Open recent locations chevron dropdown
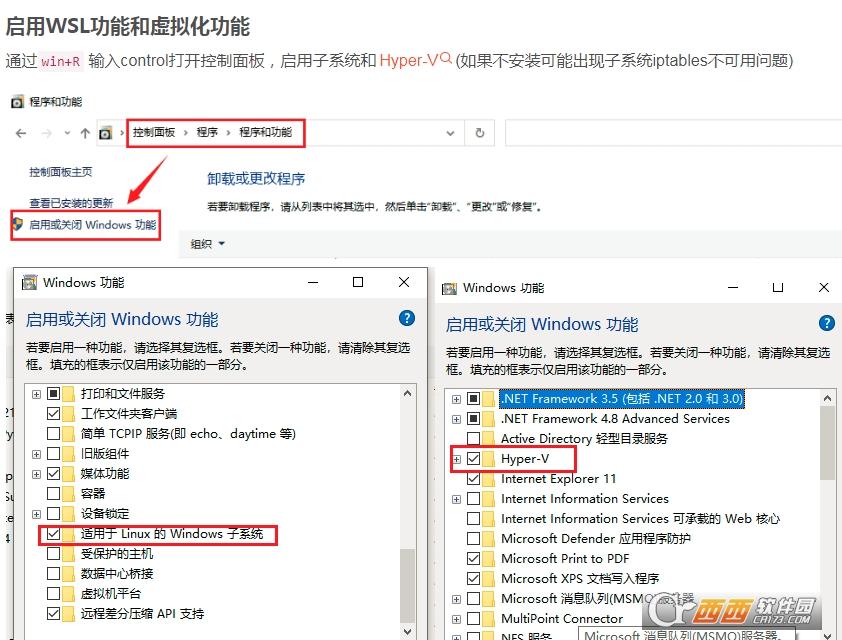 [67, 133]
